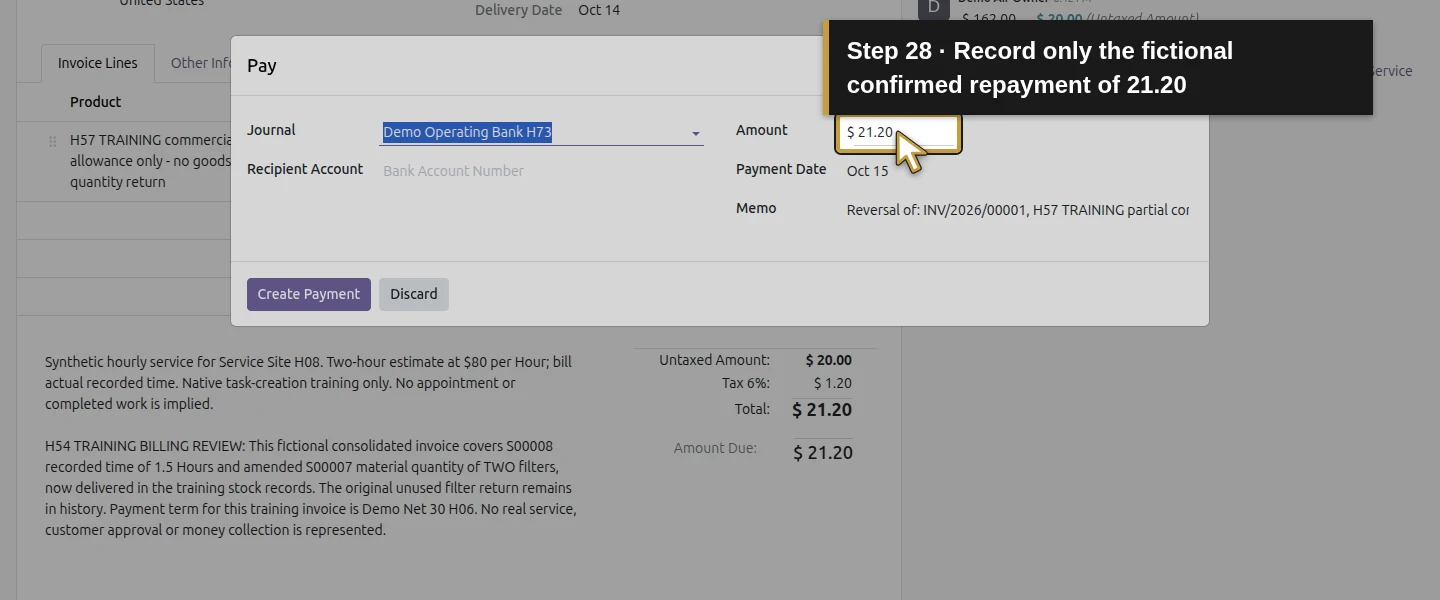Viewport: 1440px width, 600px height.
Task: Select the Payment Date label
Action: (781, 169)
